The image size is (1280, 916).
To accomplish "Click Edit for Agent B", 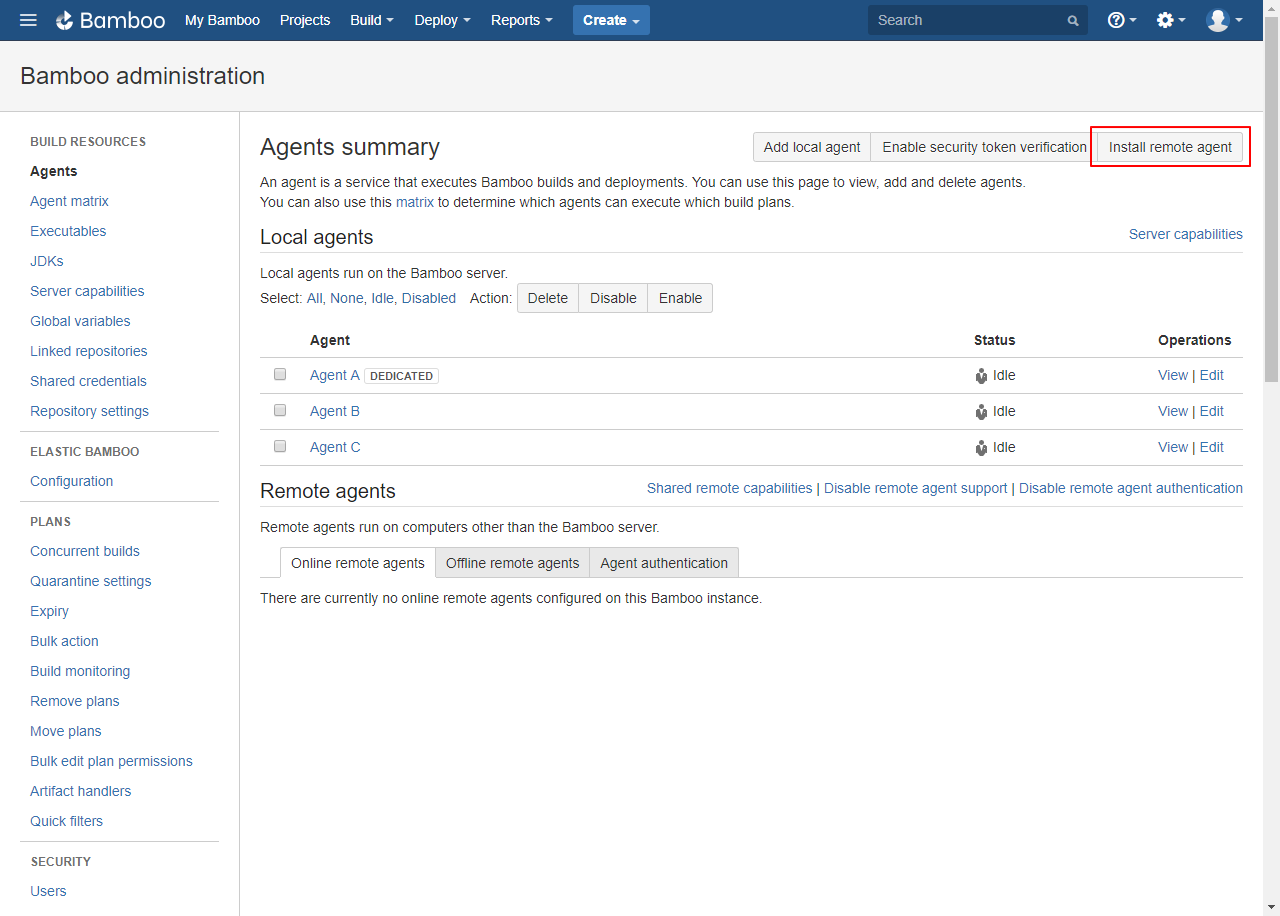I will pyautogui.click(x=1211, y=411).
